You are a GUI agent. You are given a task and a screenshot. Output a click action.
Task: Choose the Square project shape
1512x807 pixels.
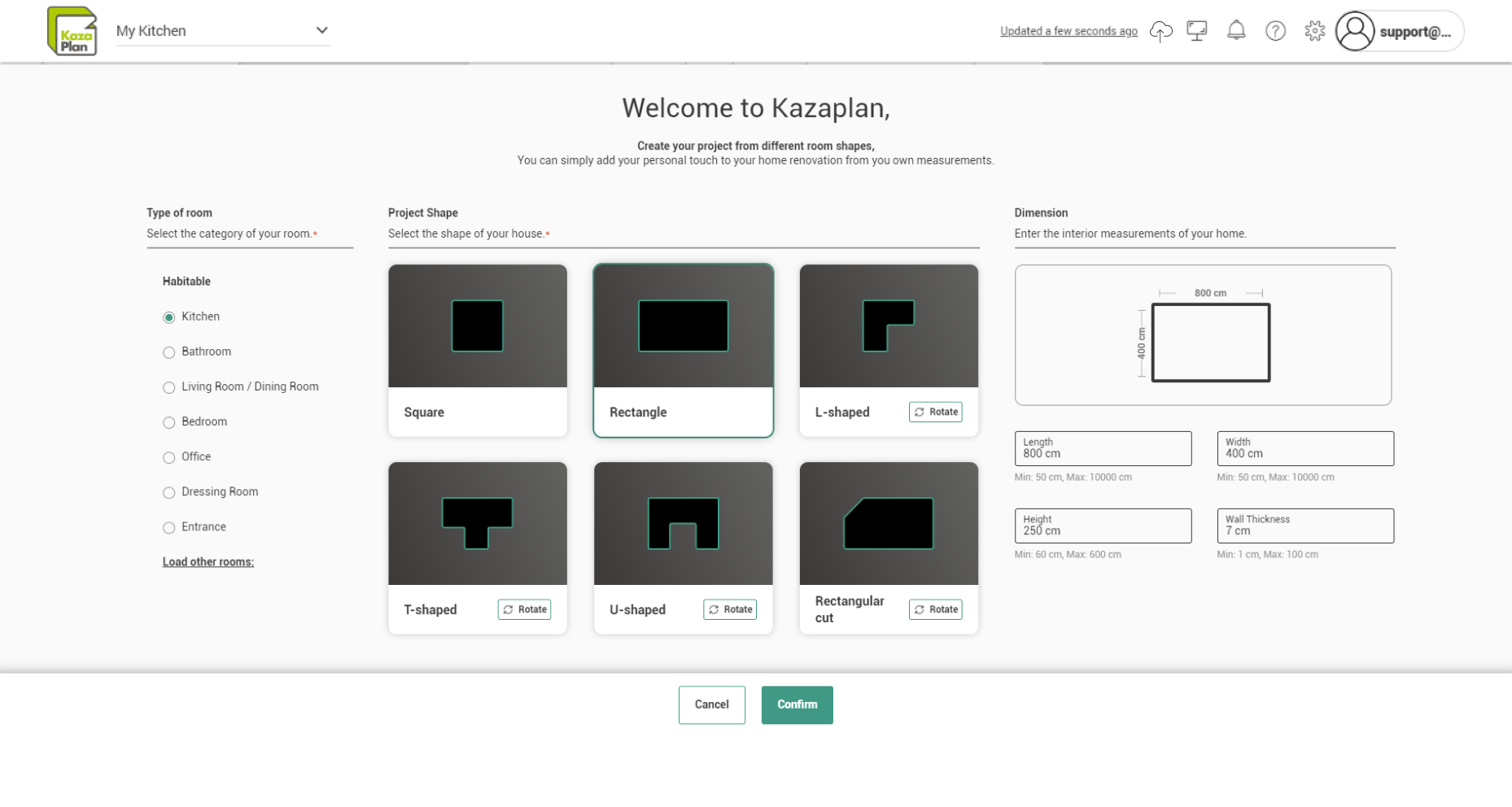pyautogui.click(x=478, y=350)
